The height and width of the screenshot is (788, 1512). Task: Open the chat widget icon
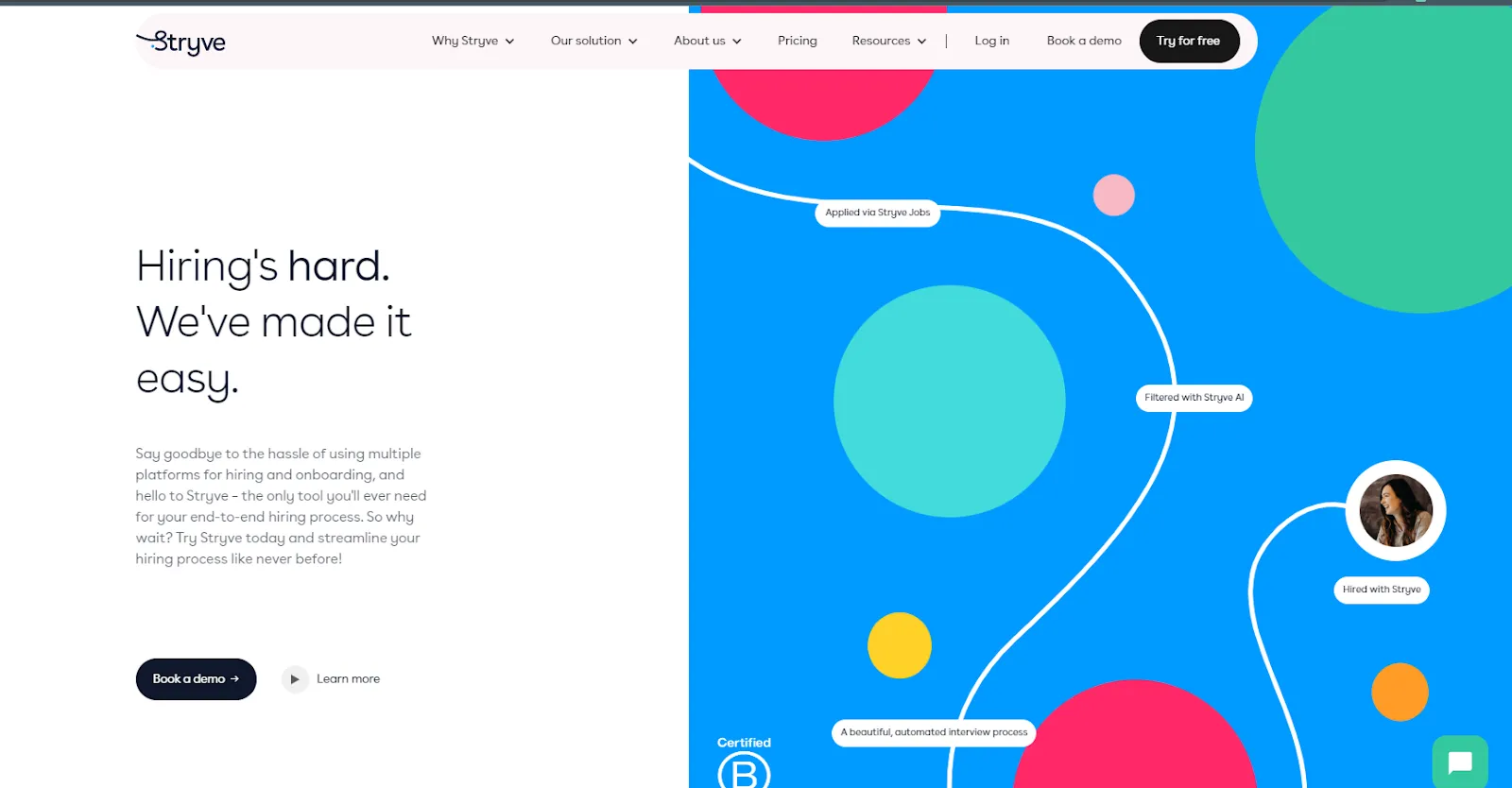(1460, 762)
